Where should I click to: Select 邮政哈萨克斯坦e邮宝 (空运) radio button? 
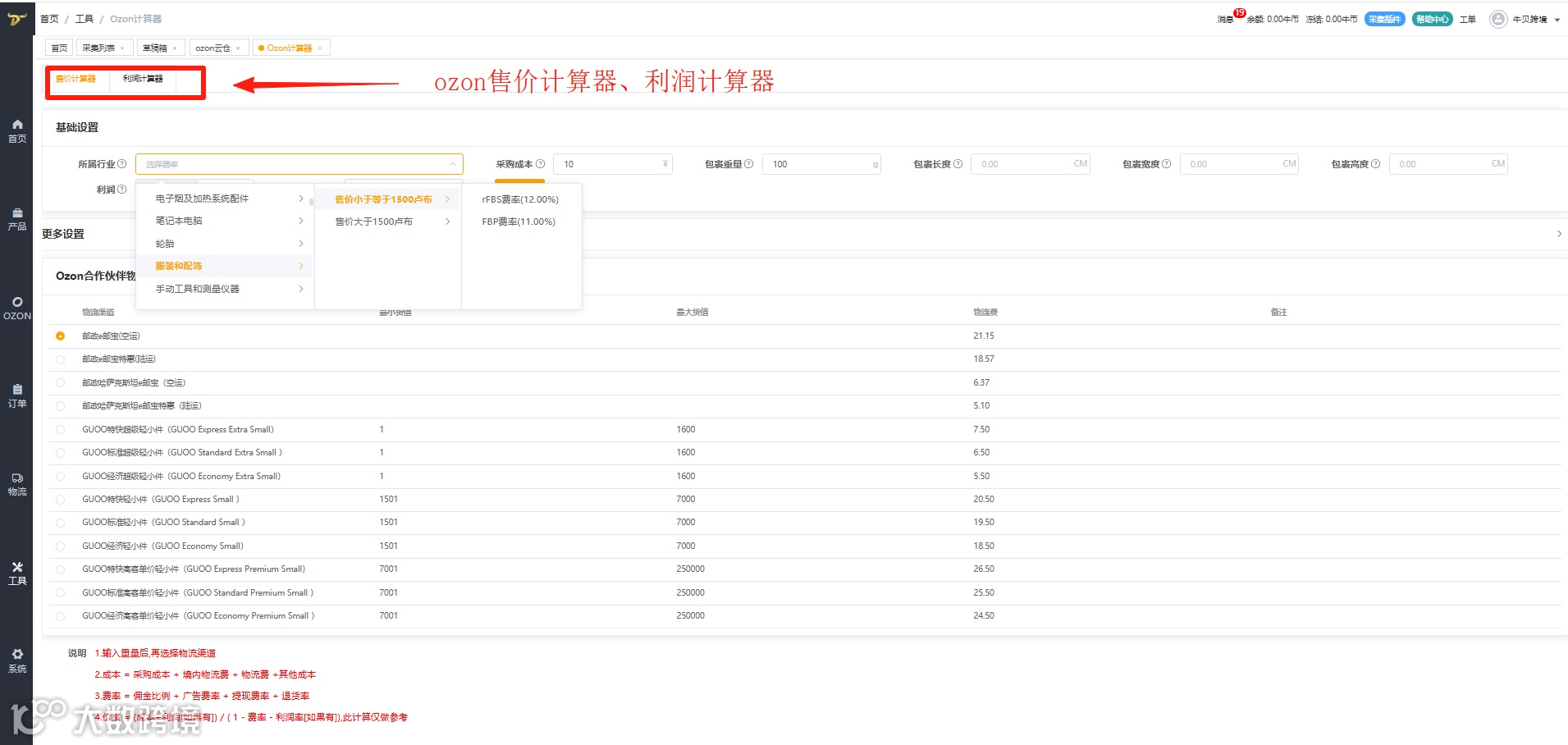point(61,383)
